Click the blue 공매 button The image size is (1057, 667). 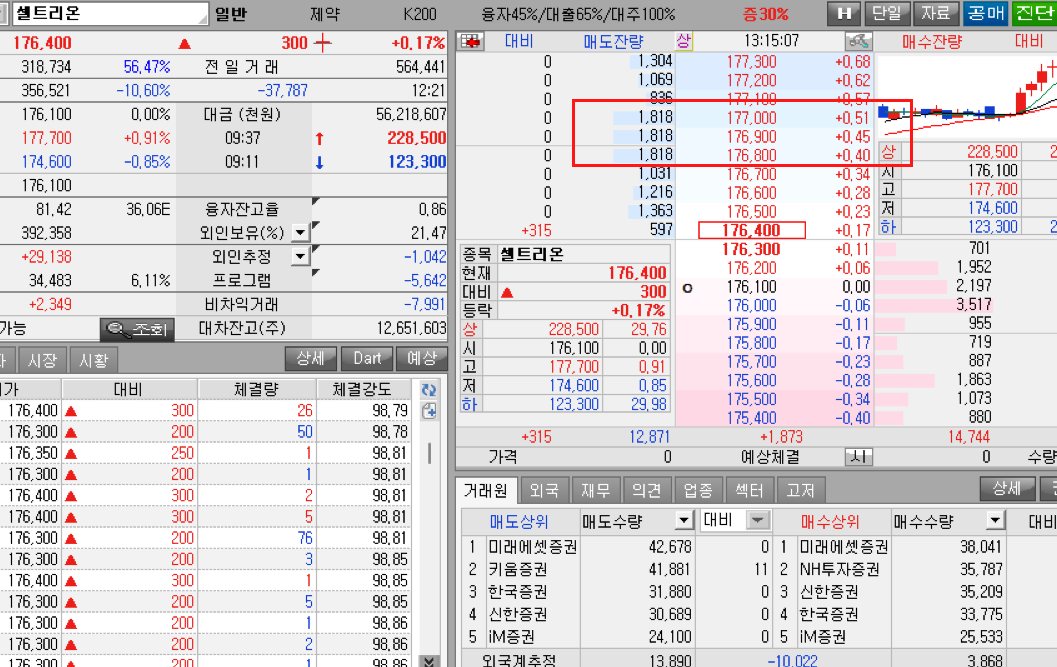coord(985,13)
